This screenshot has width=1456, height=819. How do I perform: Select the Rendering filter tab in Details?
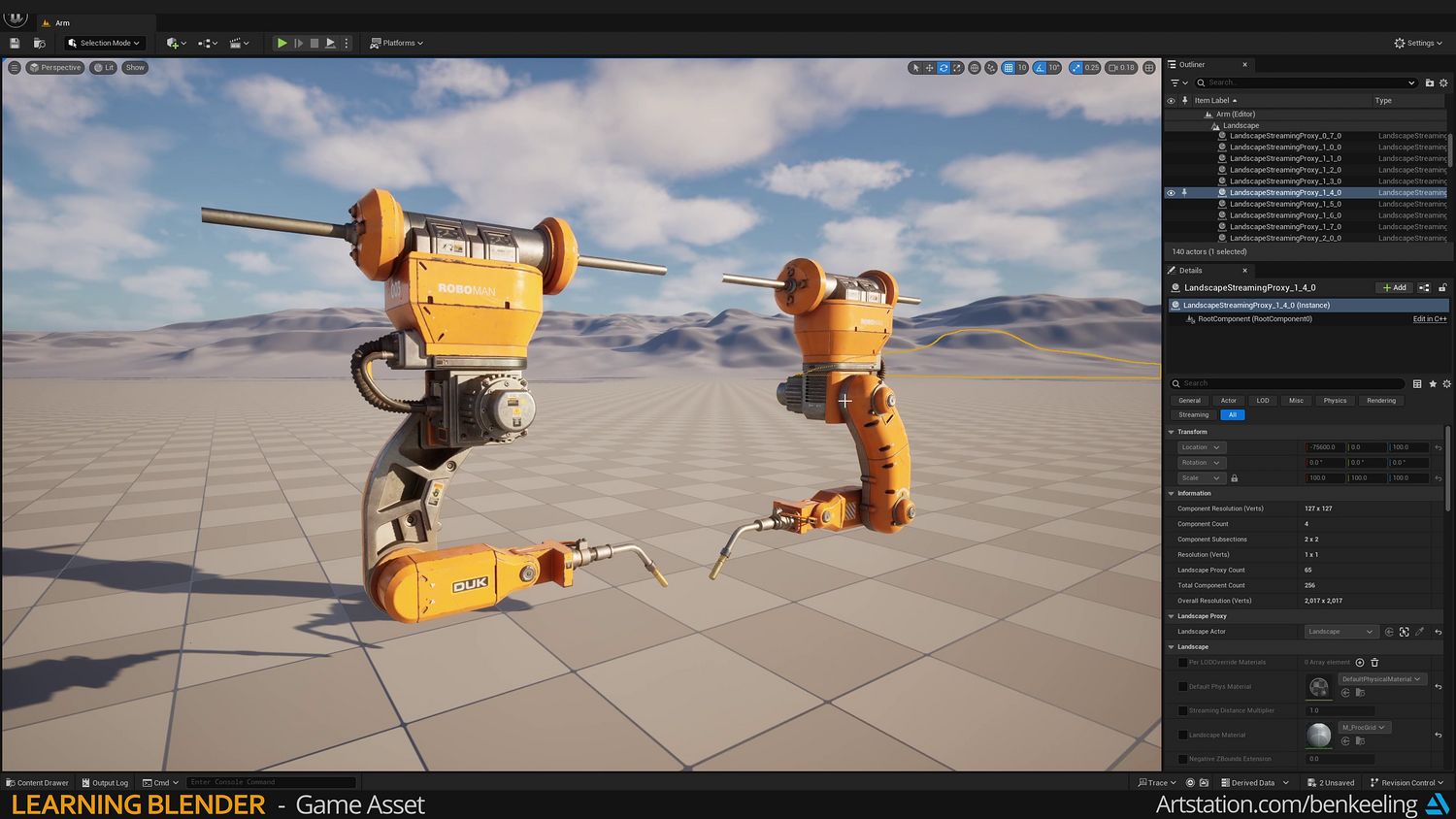[x=1381, y=401]
